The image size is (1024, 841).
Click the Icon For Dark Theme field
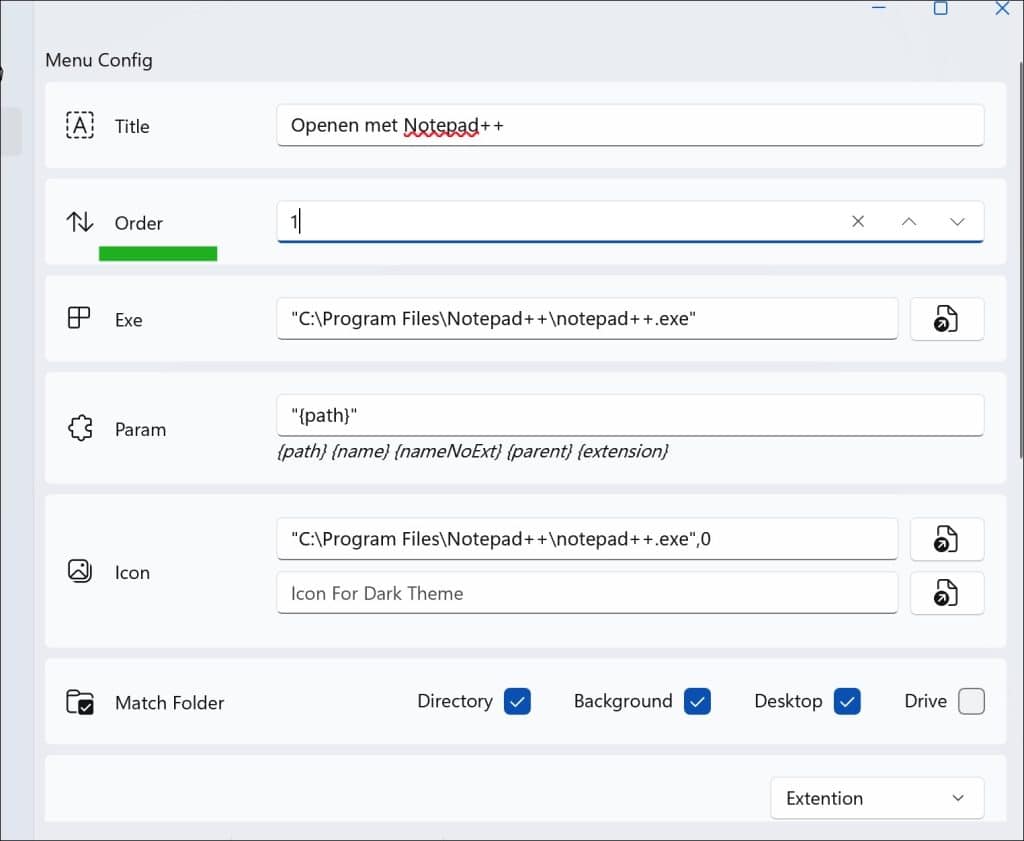pyautogui.click(x=586, y=593)
